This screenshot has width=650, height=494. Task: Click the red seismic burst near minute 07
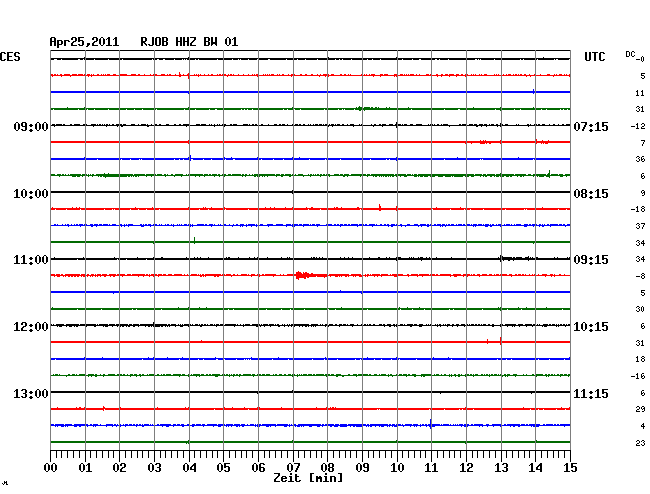coord(310,275)
